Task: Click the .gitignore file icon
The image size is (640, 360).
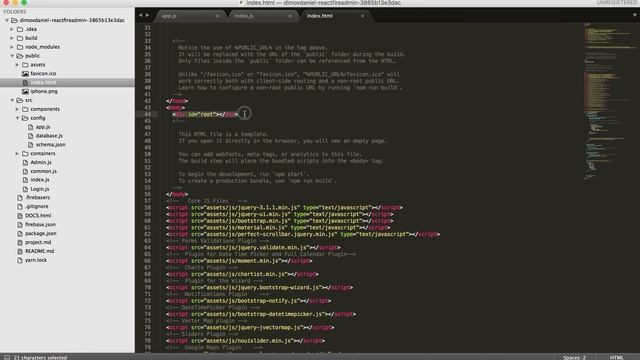Action: (x=20, y=207)
